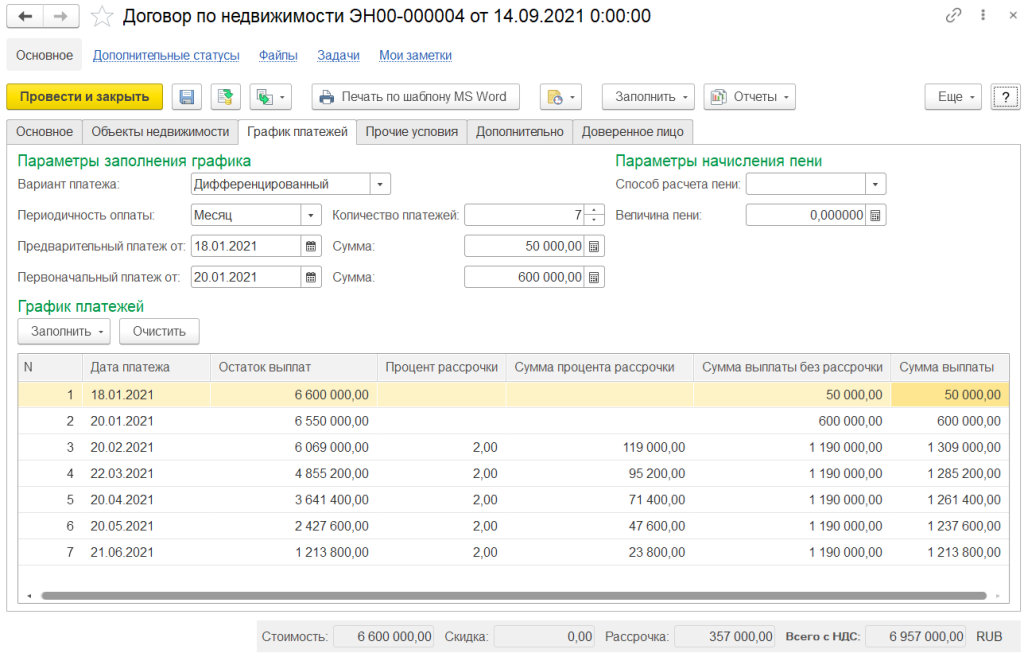
Task: Expand Периодичность оплаты dropdown
Action: pyautogui.click(x=310, y=215)
